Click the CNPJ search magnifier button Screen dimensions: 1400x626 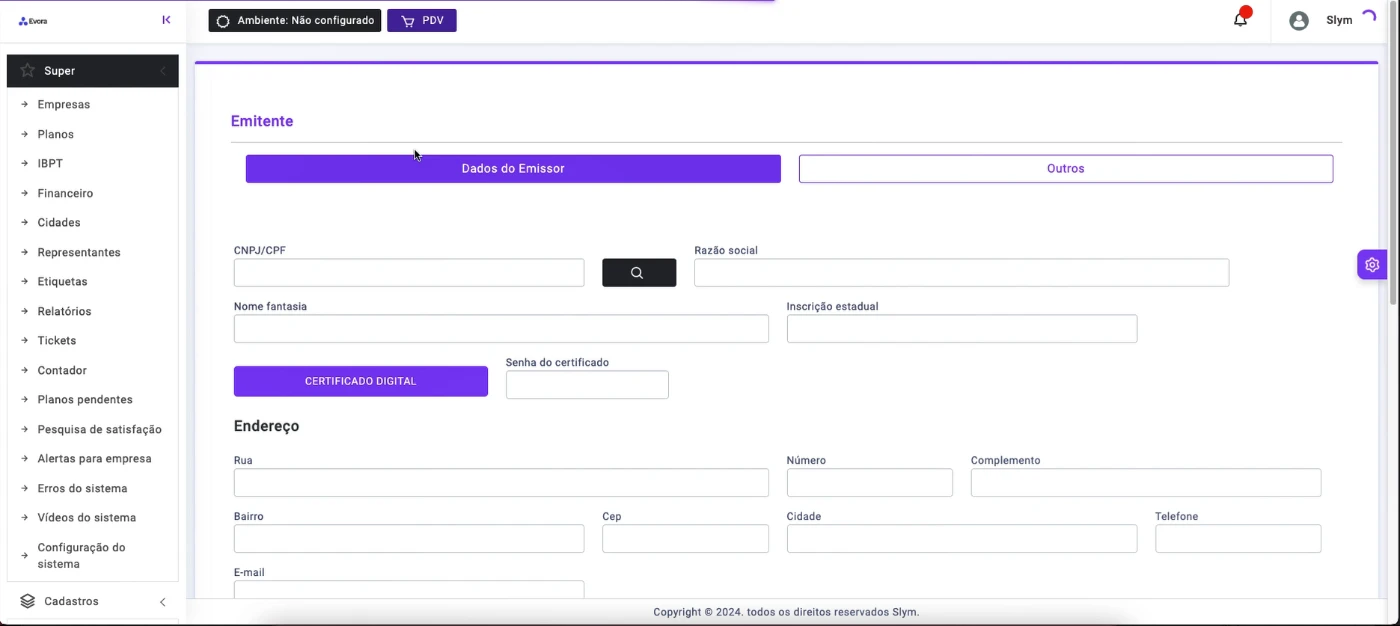638,273
